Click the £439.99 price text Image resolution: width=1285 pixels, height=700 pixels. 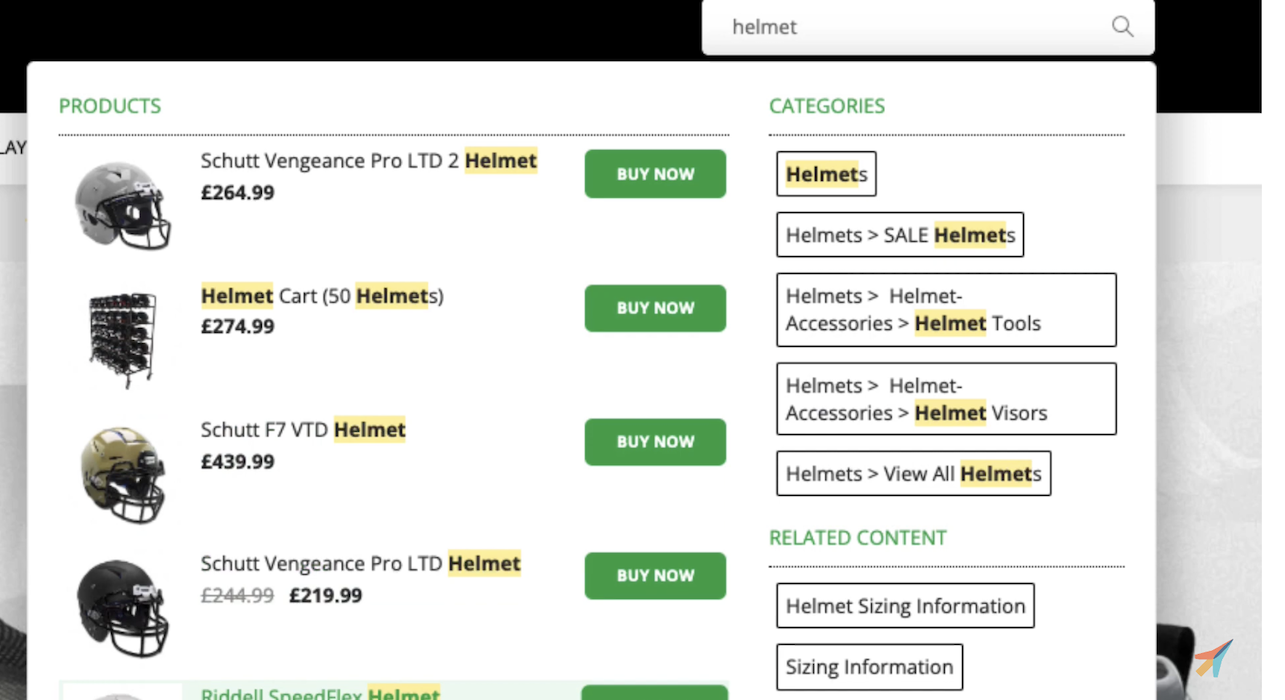point(238,461)
